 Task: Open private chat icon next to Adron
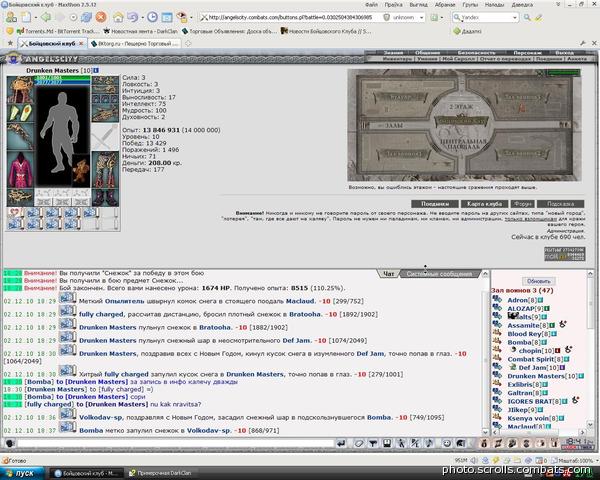tap(497, 299)
